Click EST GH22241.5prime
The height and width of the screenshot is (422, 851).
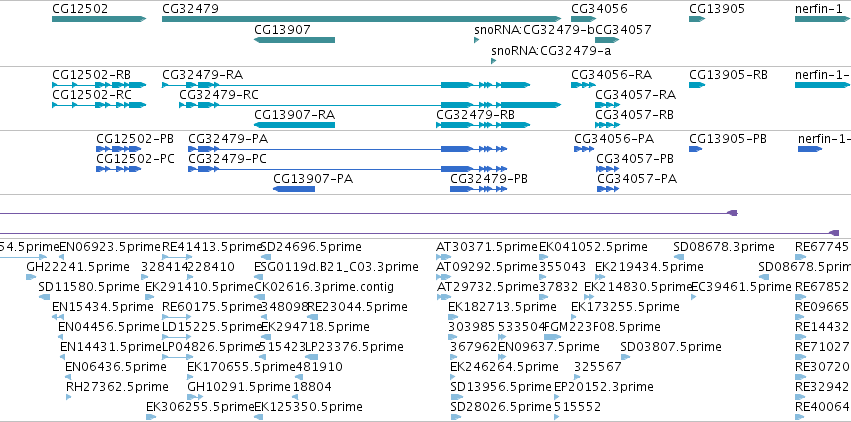[78, 267]
